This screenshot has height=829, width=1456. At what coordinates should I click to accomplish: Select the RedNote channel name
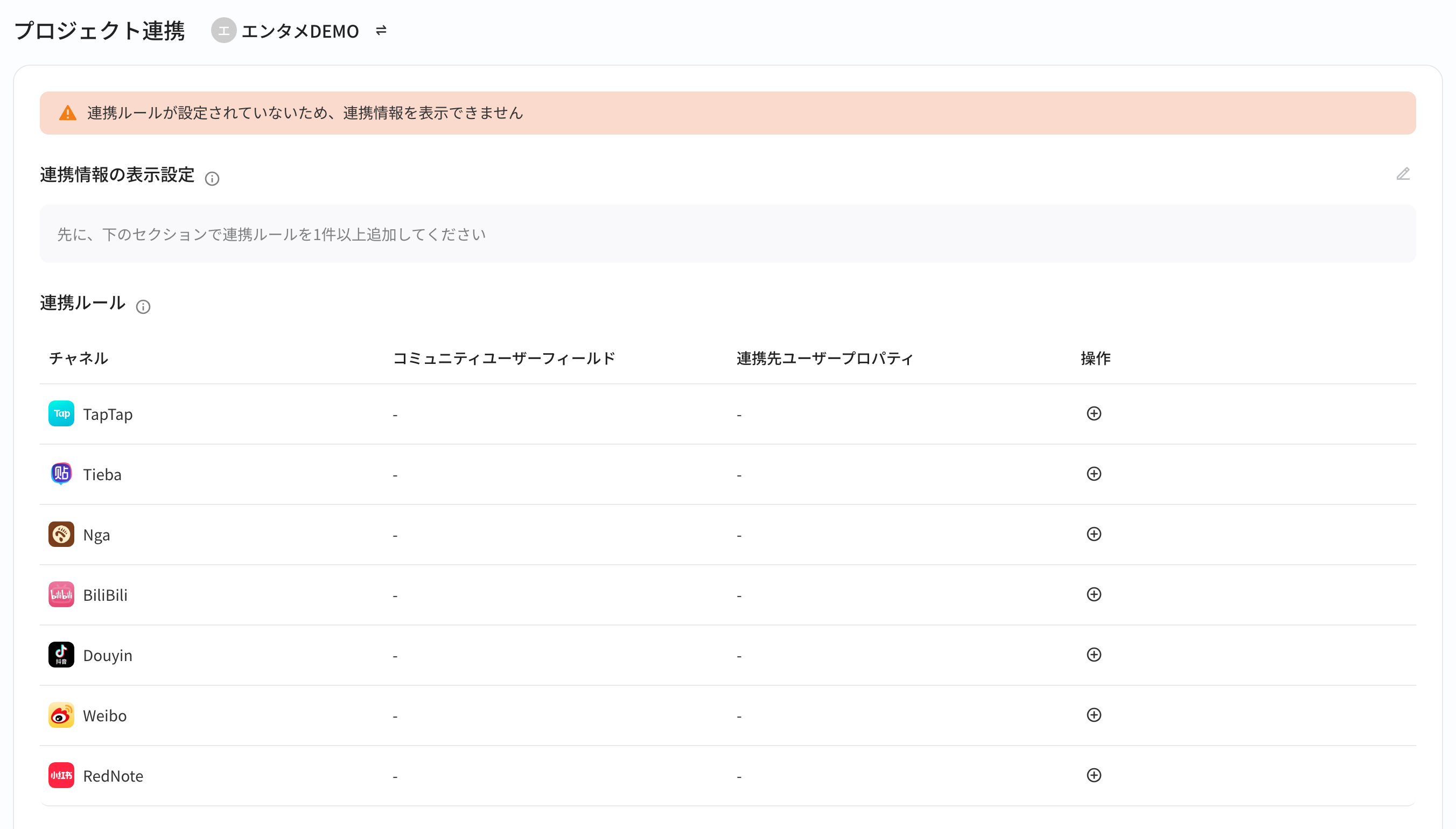coord(113,776)
